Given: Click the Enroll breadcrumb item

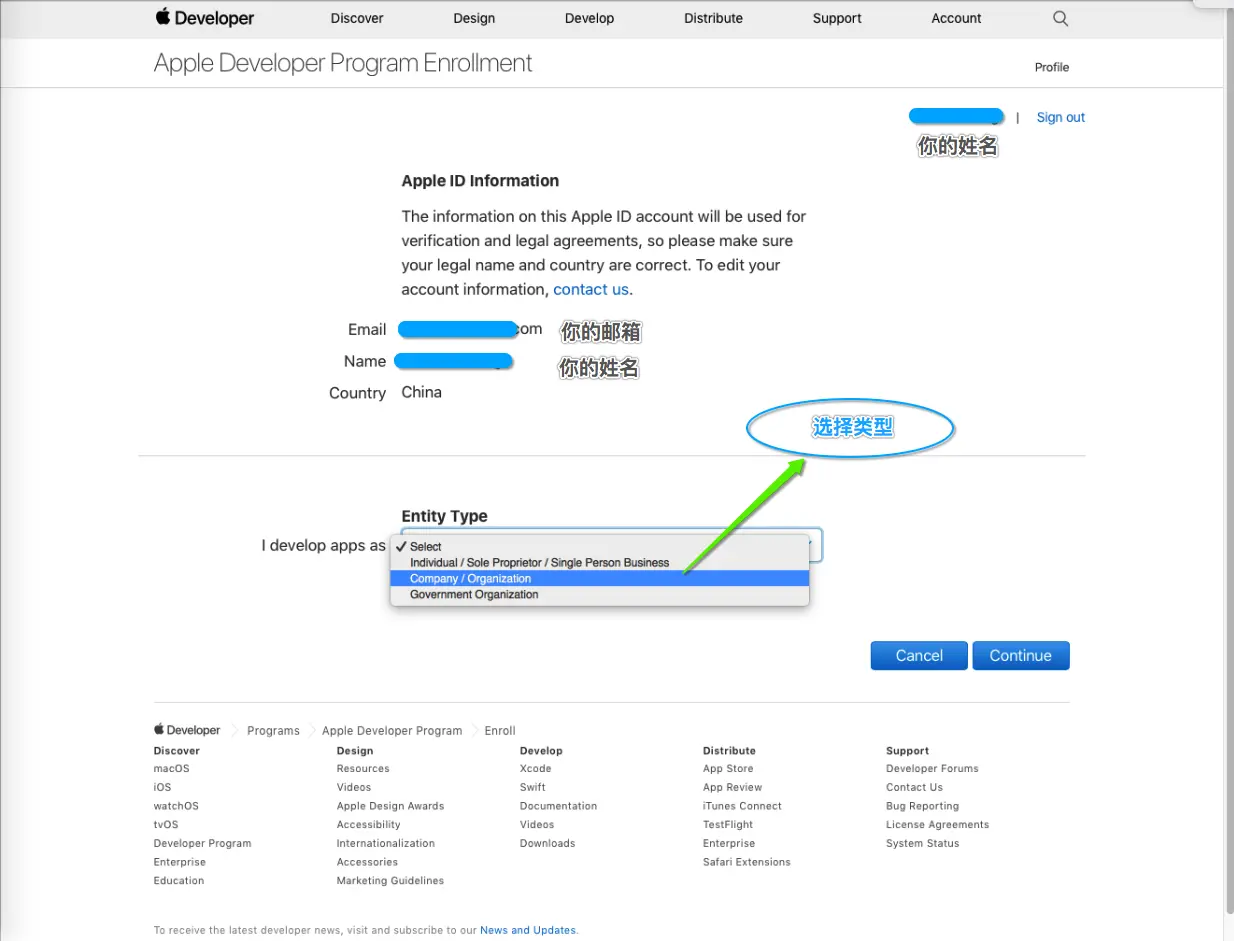Looking at the screenshot, I should pos(500,731).
